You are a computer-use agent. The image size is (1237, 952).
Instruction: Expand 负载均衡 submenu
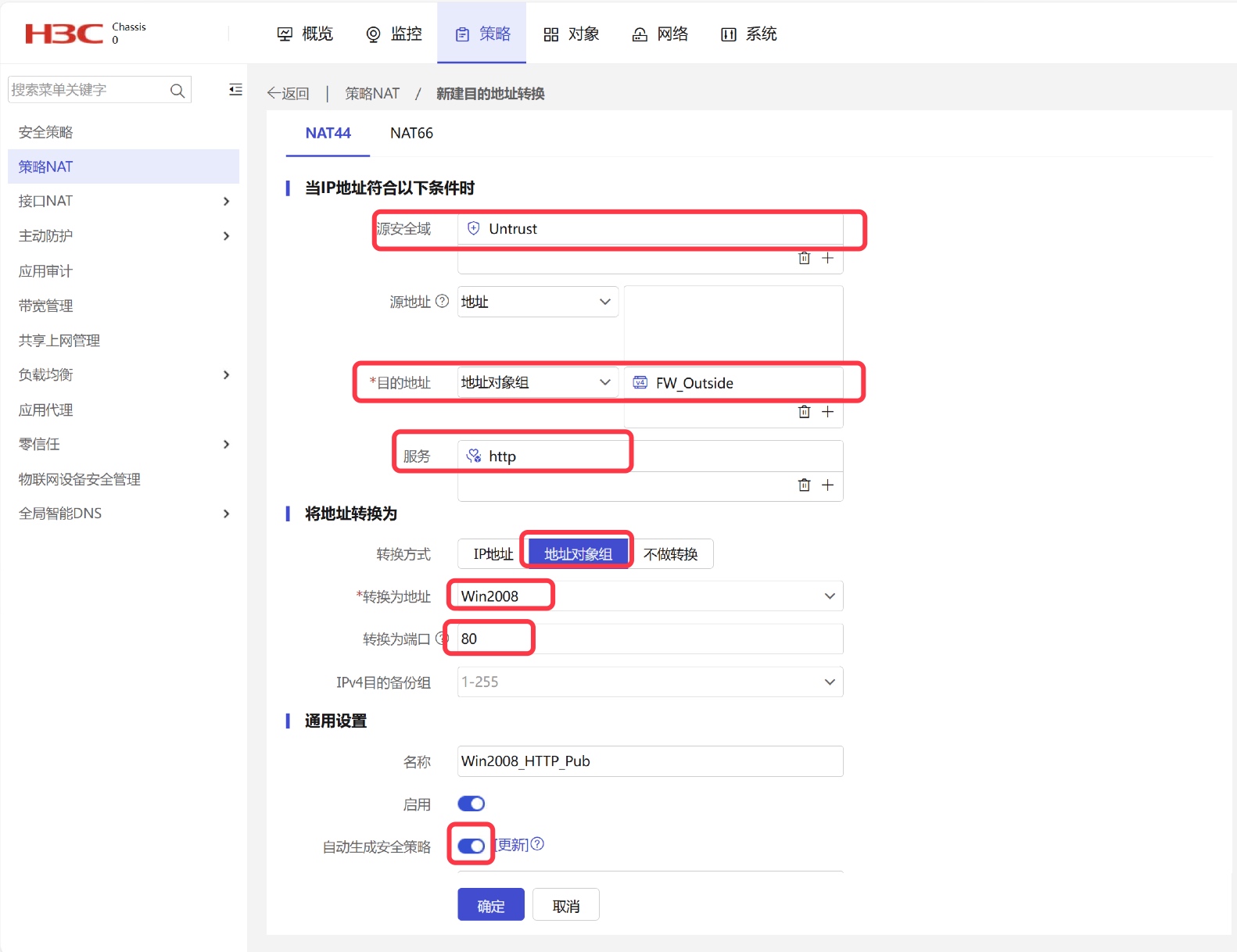click(226, 375)
